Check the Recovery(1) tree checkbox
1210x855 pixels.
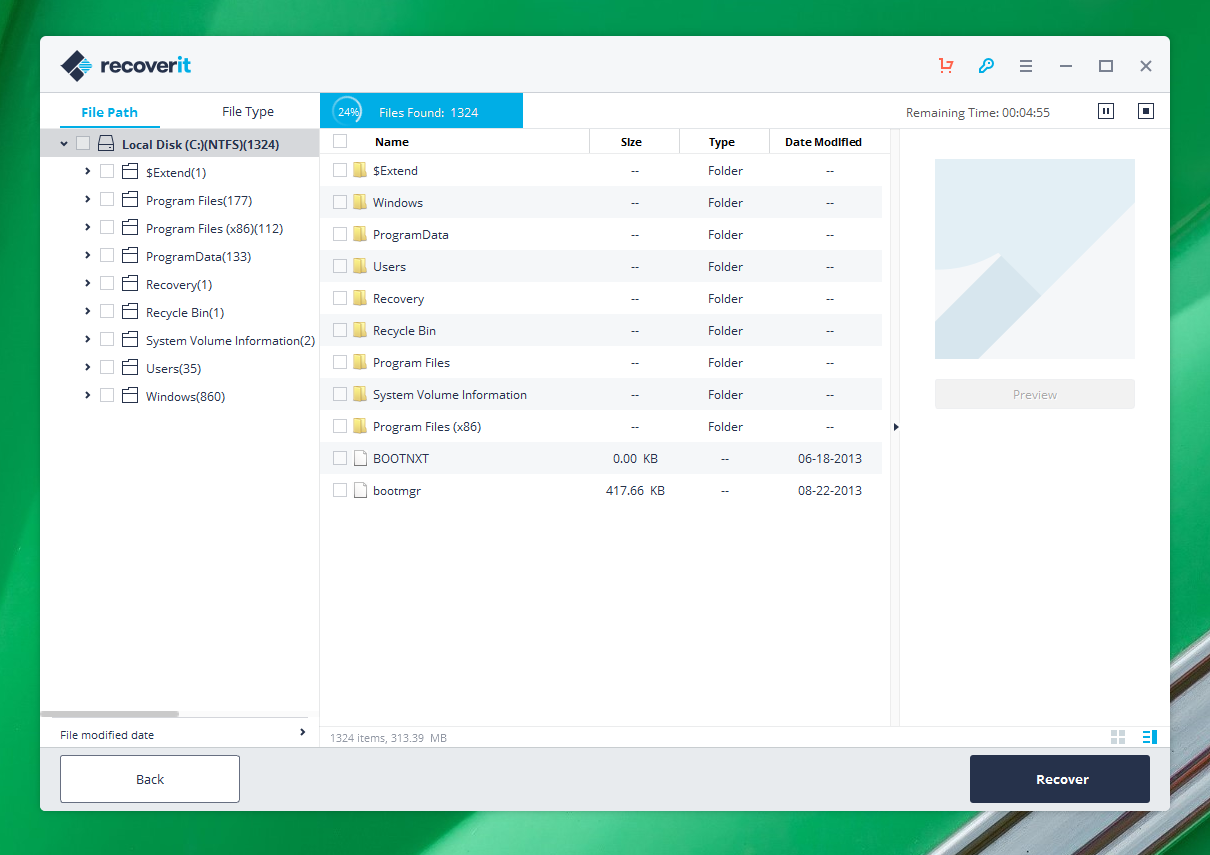[107, 284]
